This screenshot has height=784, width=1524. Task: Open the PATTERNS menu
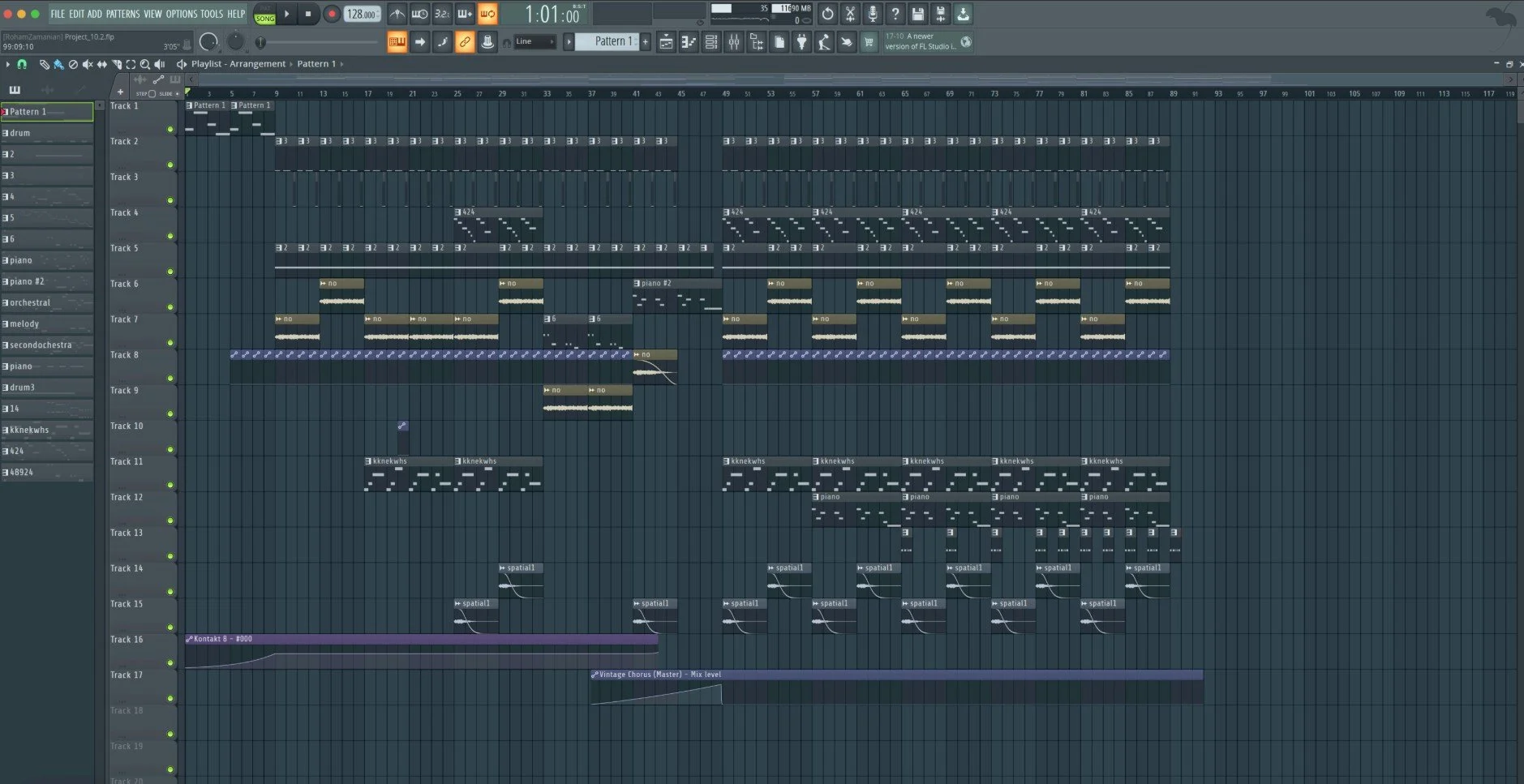click(x=122, y=14)
